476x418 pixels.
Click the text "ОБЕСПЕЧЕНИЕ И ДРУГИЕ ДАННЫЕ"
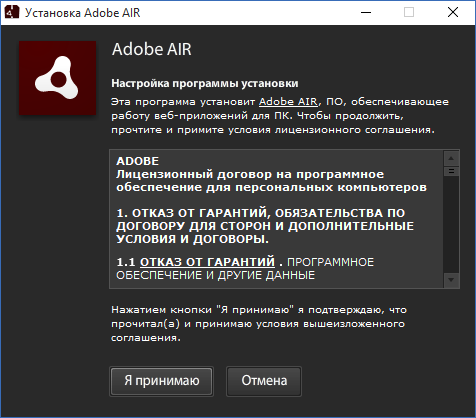click(215, 275)
